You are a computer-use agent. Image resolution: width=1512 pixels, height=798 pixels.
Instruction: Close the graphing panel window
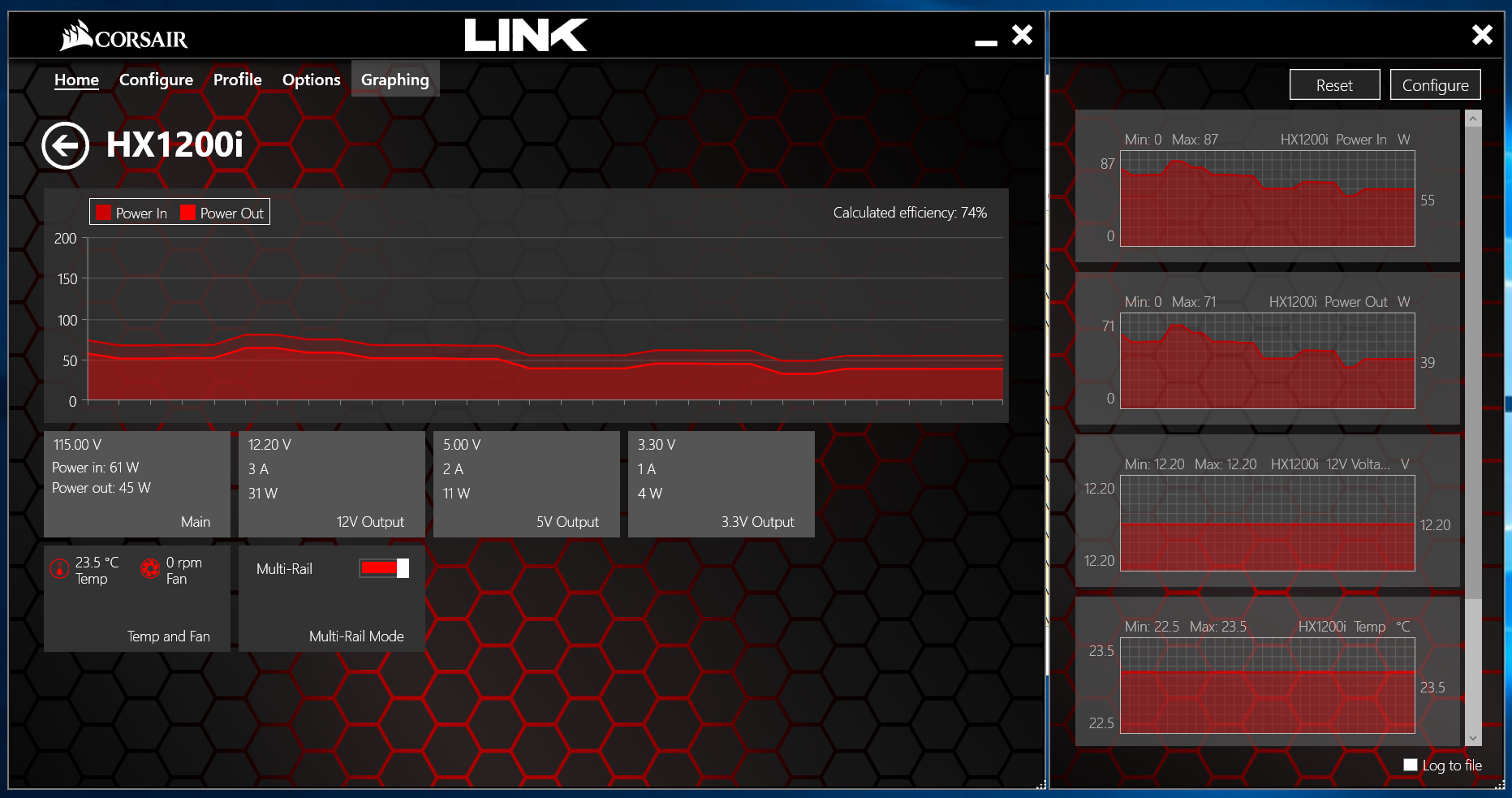tap(1482, 35)
